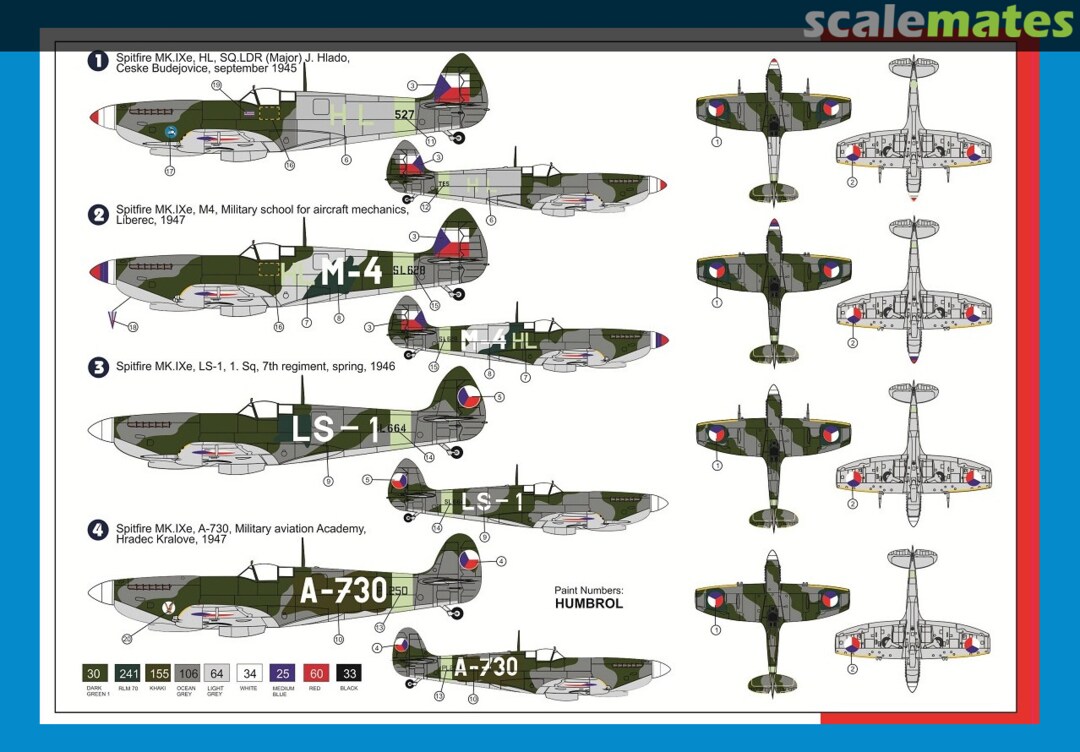Open the top view of the first Spitfire
Screen dimensions: 1080x752
click(772, 130)
